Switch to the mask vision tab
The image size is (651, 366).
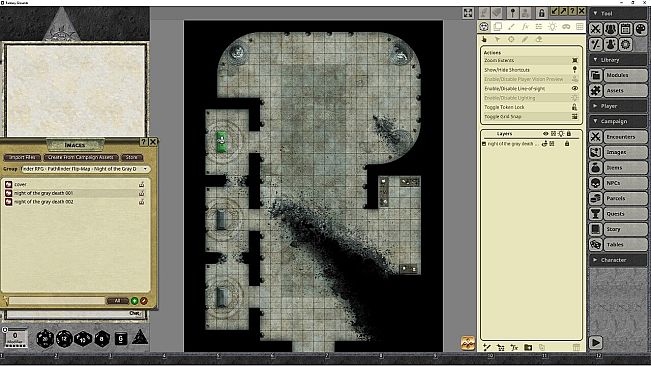point(566,27)
